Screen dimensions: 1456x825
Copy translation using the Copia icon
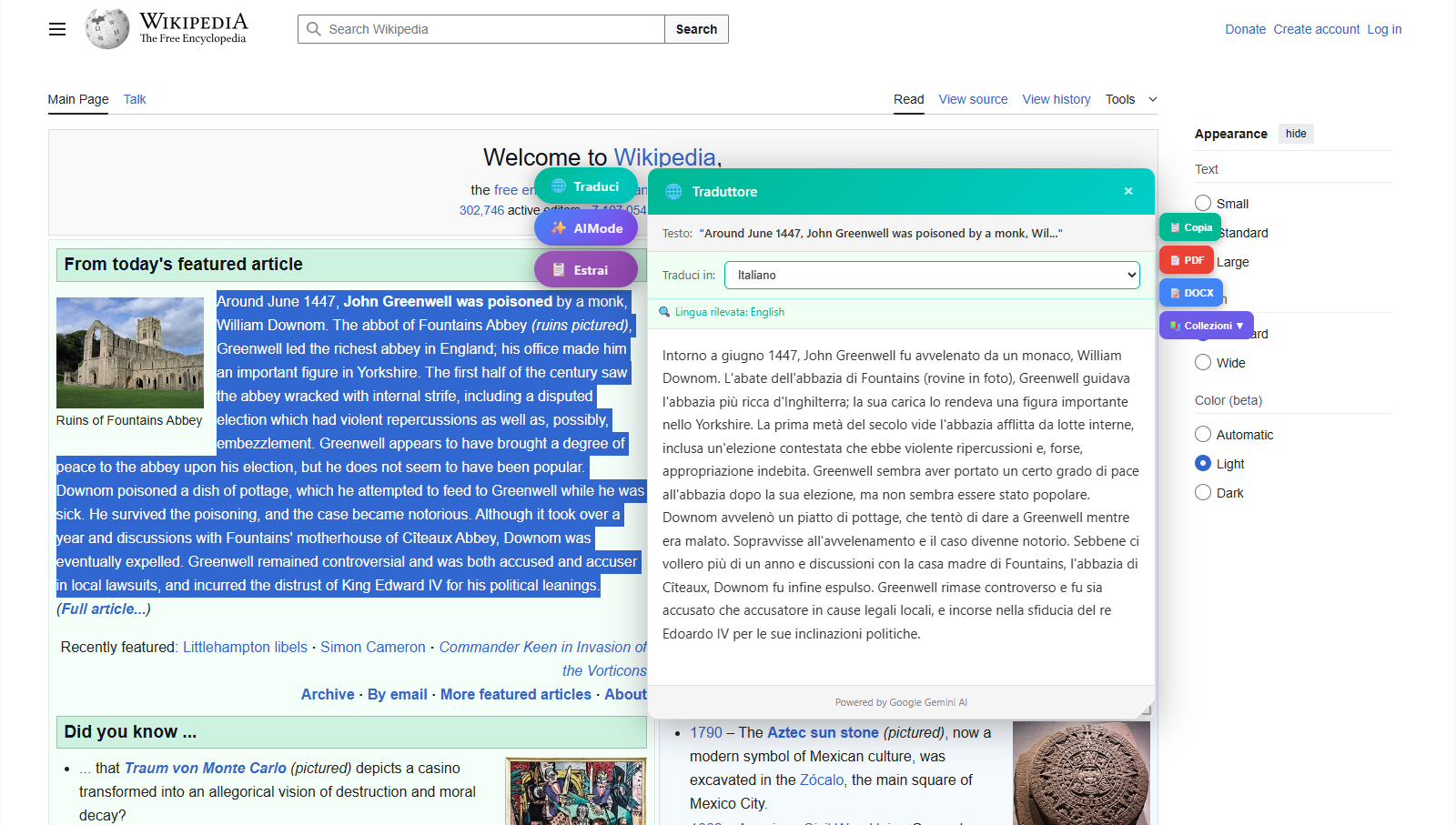click(1176, 226)
